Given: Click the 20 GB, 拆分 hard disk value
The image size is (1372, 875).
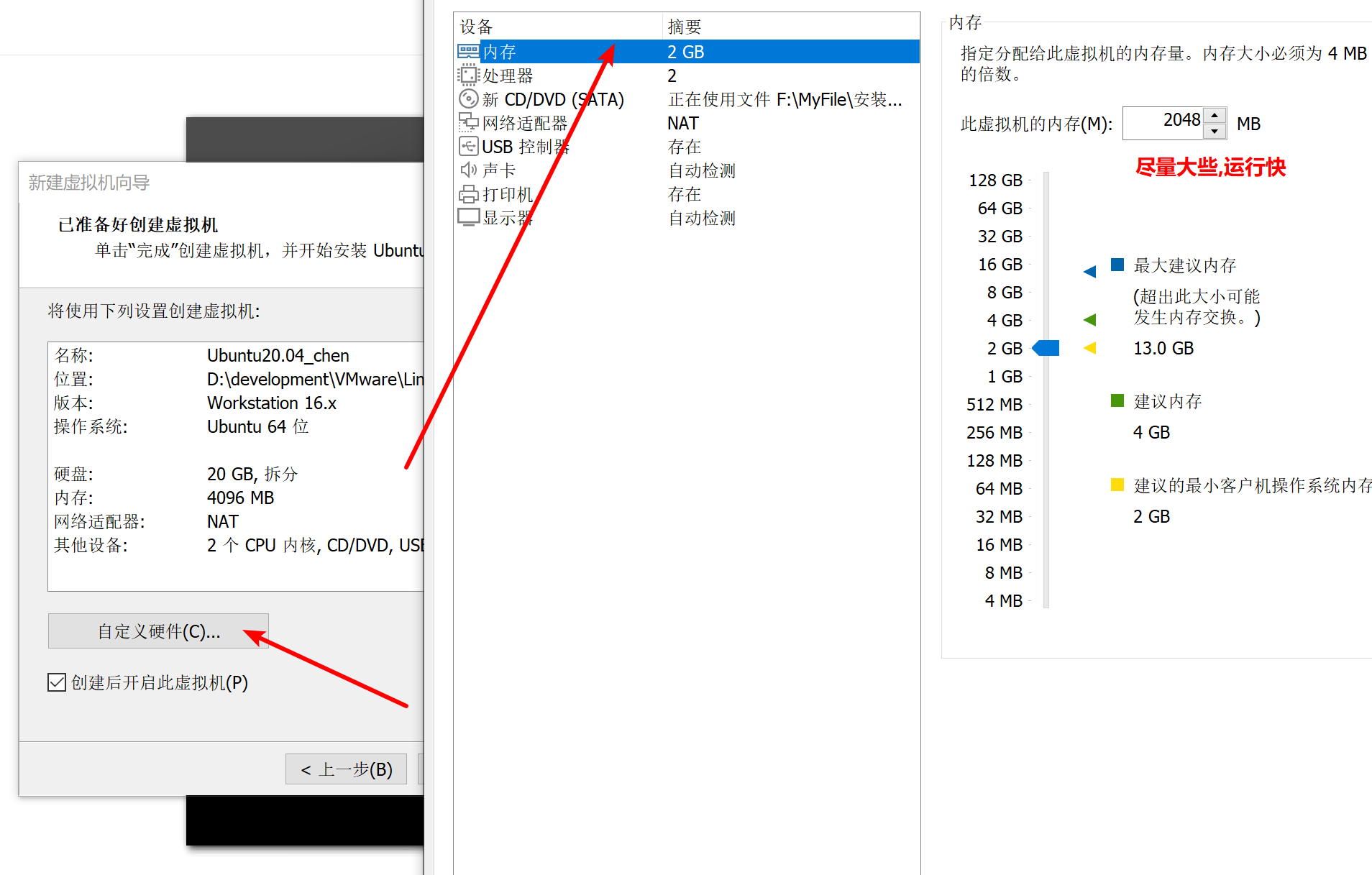Looking at the screenshot, I should click(252, 474).
